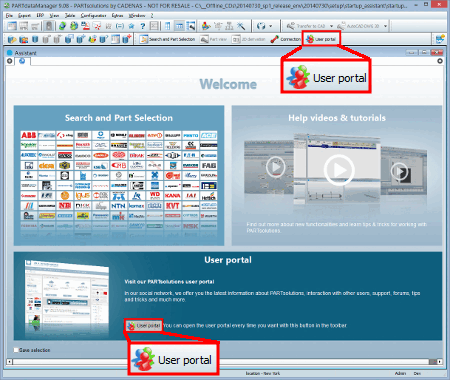The height and width of the screenshot is (380, 450).
Task: Click the database with users icon
Action: [23, 39]
